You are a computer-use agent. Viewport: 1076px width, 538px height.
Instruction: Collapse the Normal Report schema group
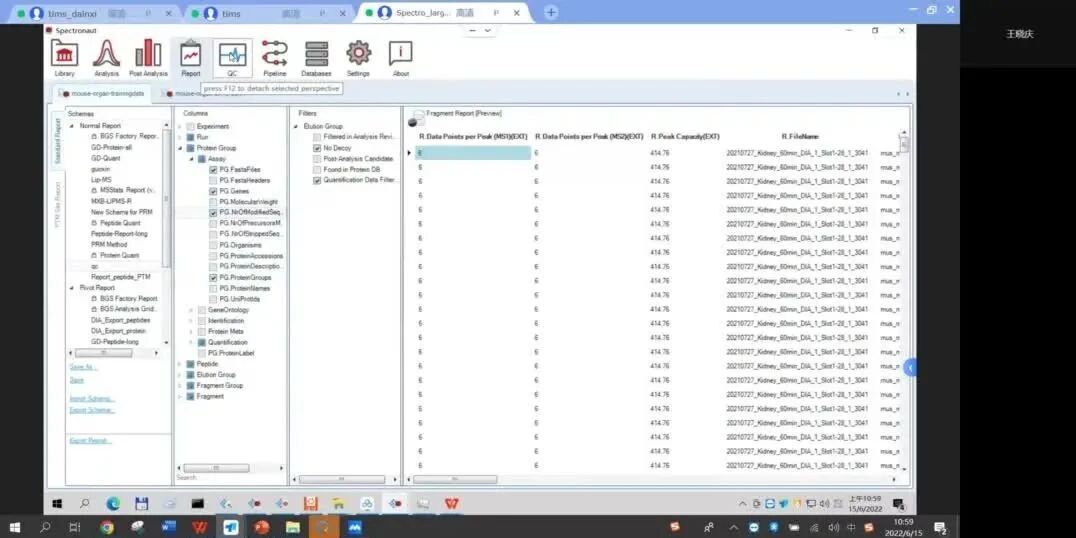72,126
